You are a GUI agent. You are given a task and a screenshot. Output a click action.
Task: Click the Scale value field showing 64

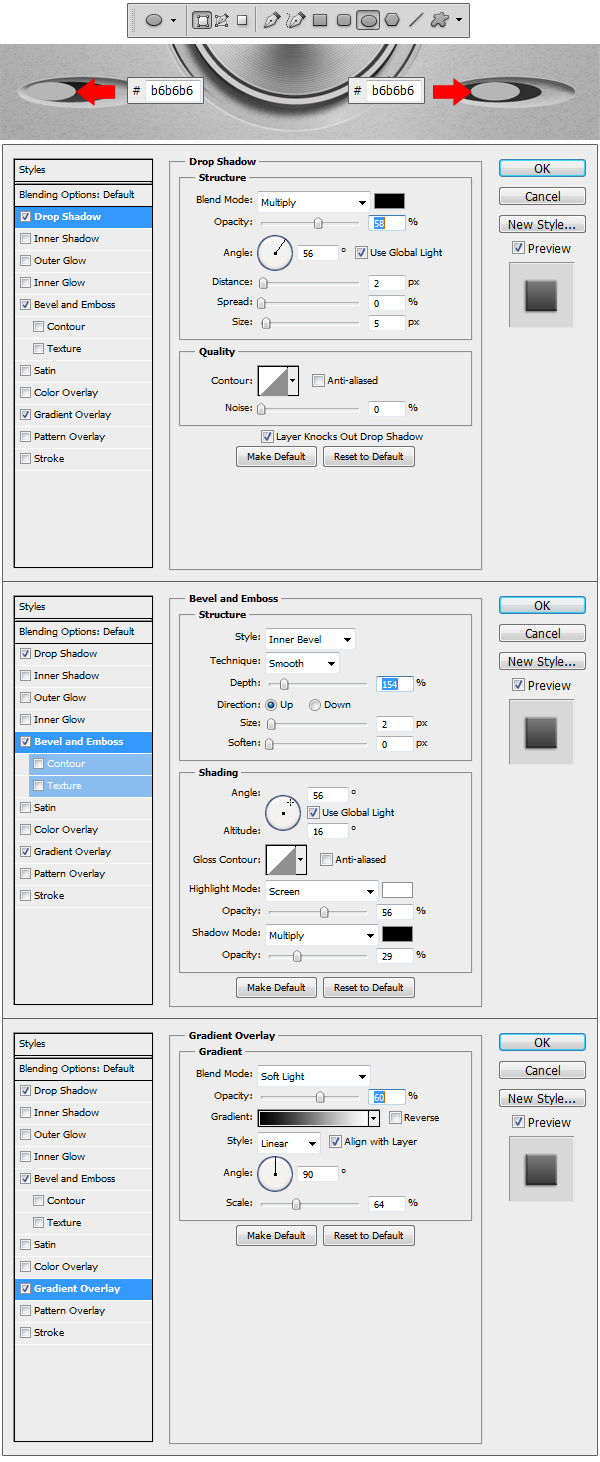pyautogui.click(x=386, y=1203)
